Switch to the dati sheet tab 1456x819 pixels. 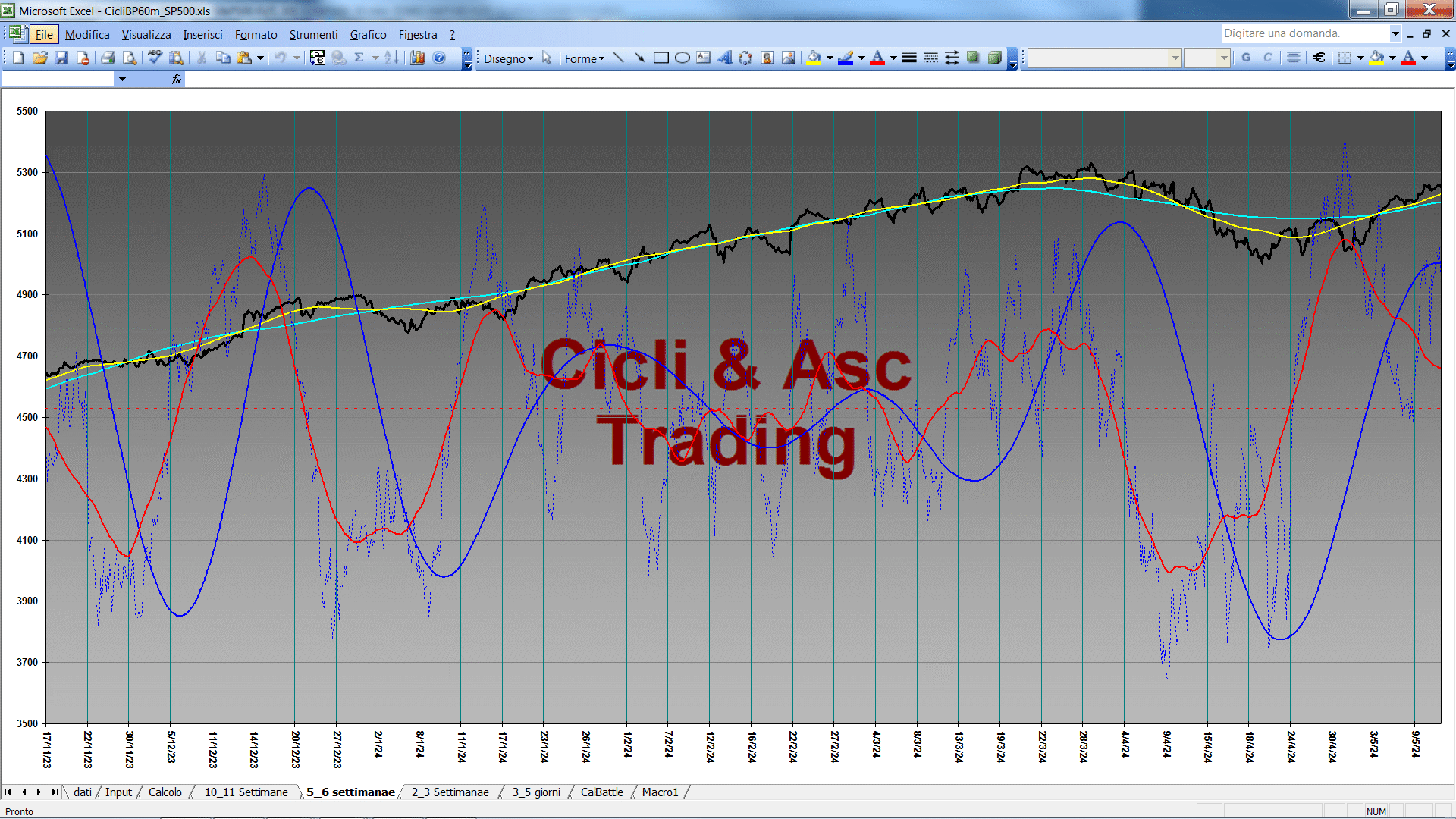tap(83, 792)
